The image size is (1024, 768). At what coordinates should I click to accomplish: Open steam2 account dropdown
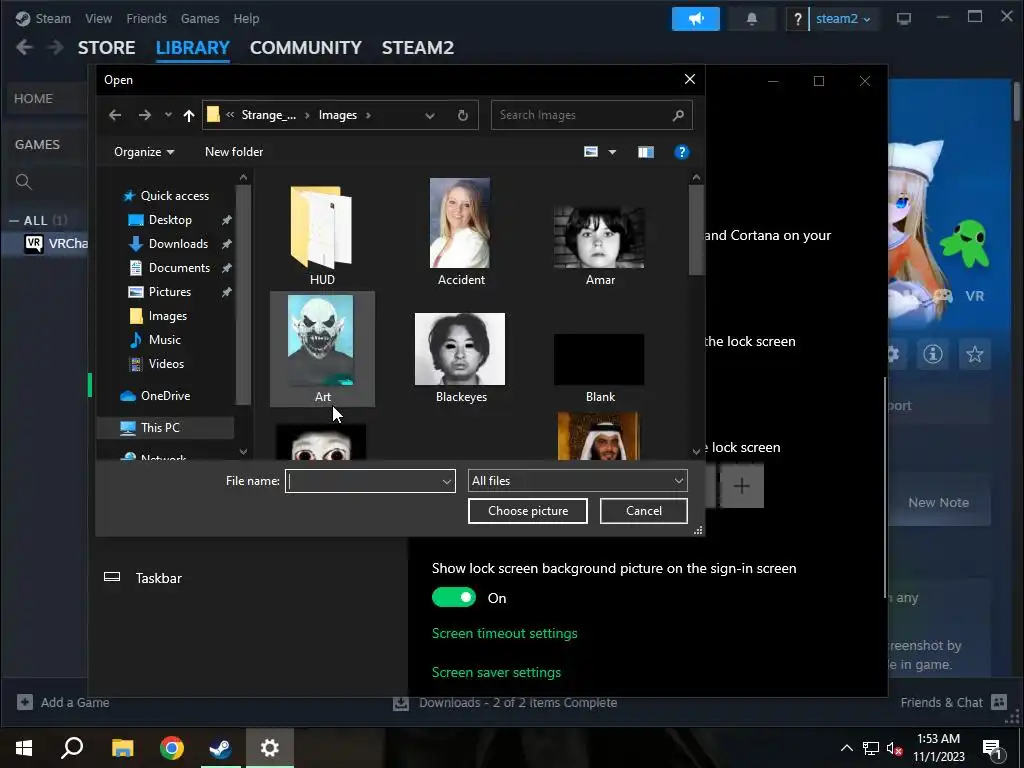tap(842, 18)
